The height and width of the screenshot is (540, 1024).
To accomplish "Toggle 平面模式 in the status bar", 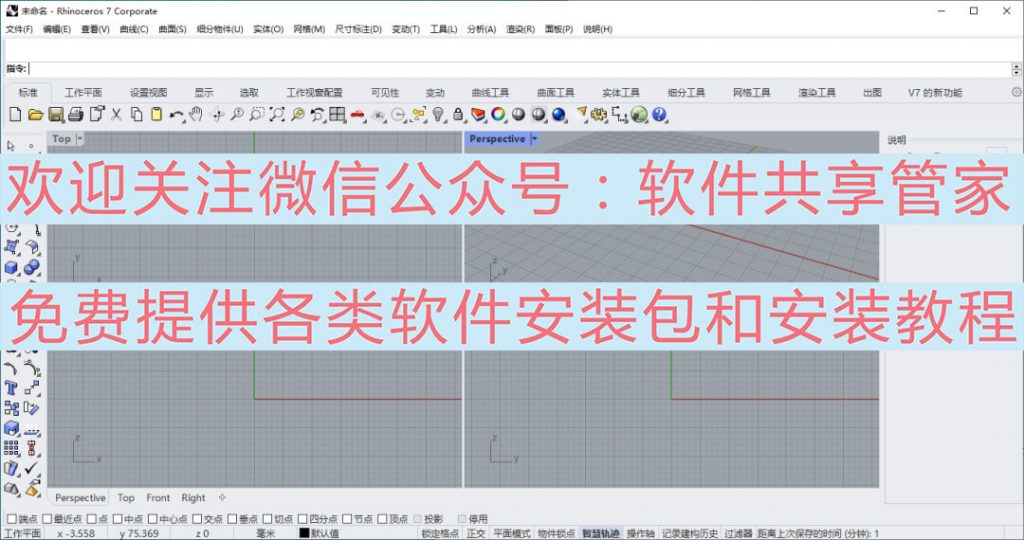I will click(511, 533).
